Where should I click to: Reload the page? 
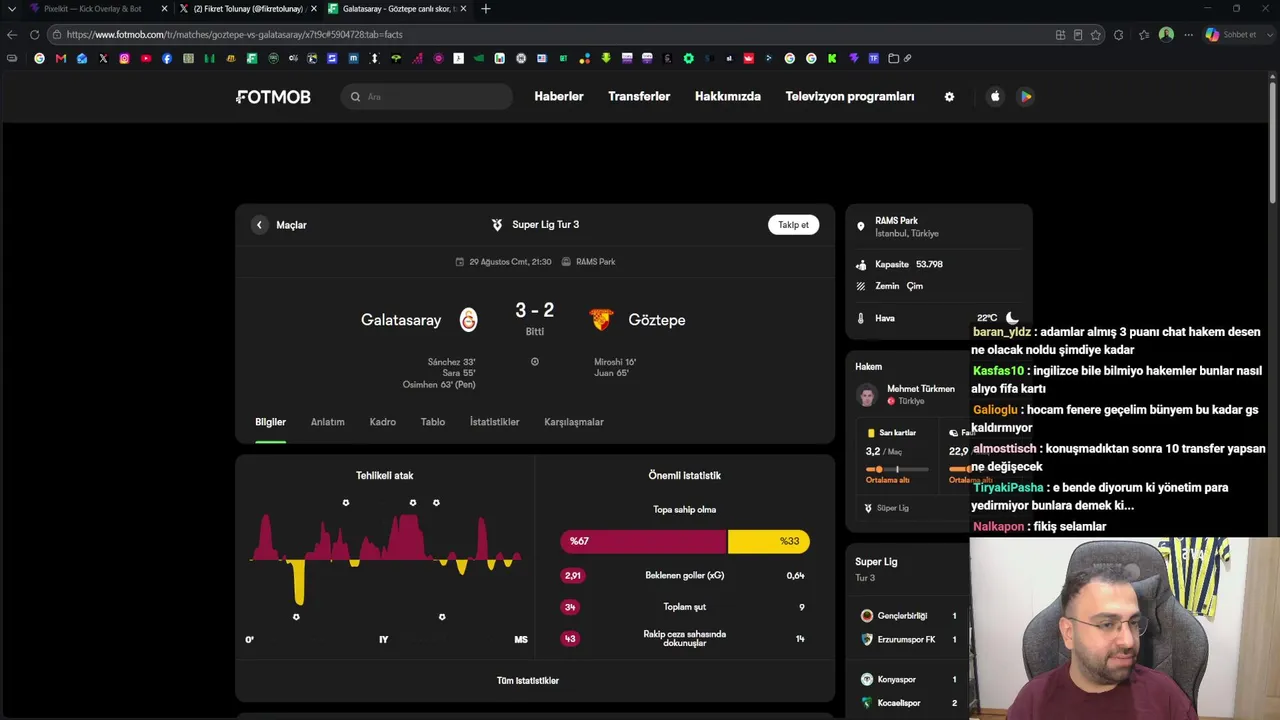point(34,34)
